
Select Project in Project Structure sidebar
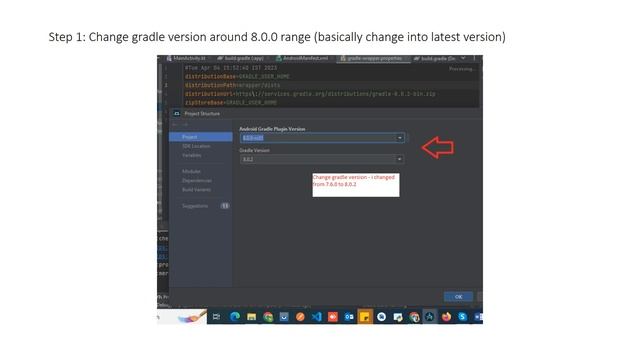pyautogui.click(x=201, y=137)
